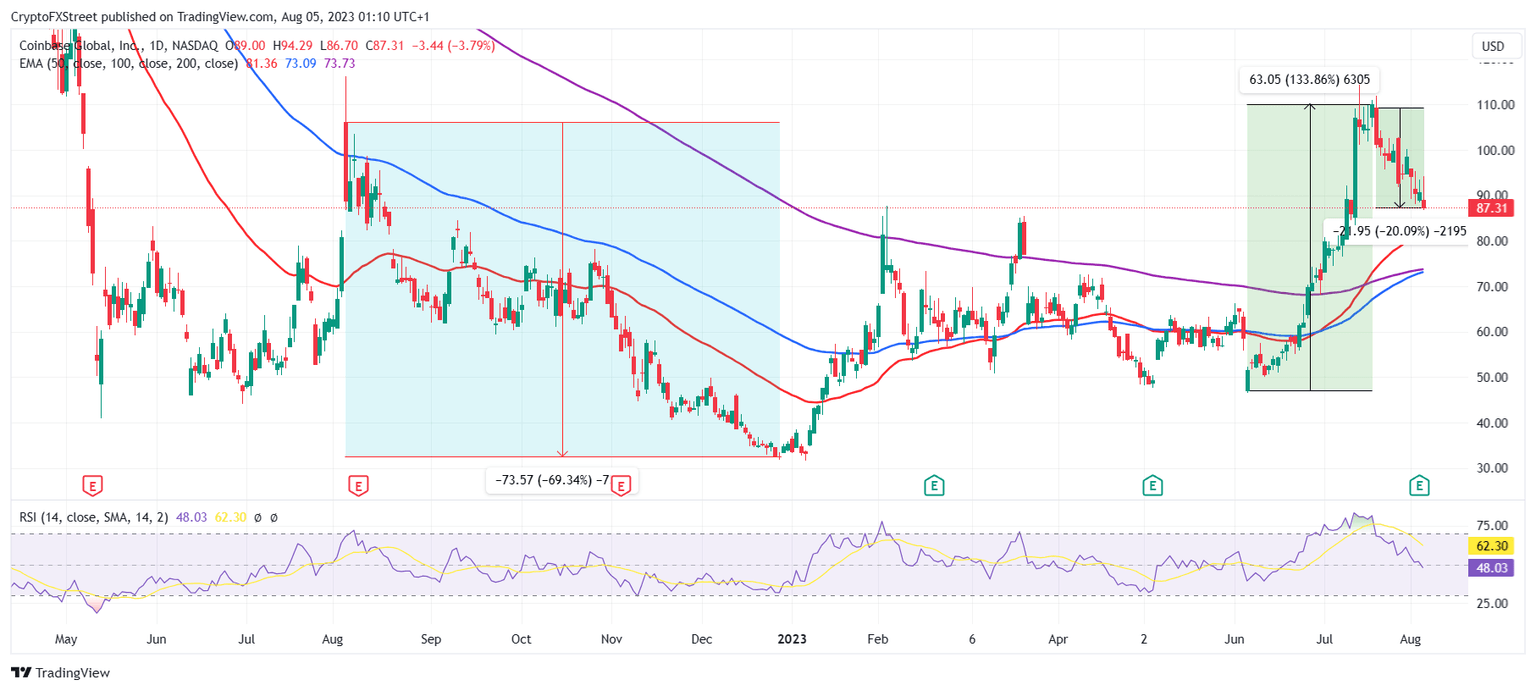
Task: Click the −21.95 (−20.09%) measurement label
Action: (x=1400, y=230)
